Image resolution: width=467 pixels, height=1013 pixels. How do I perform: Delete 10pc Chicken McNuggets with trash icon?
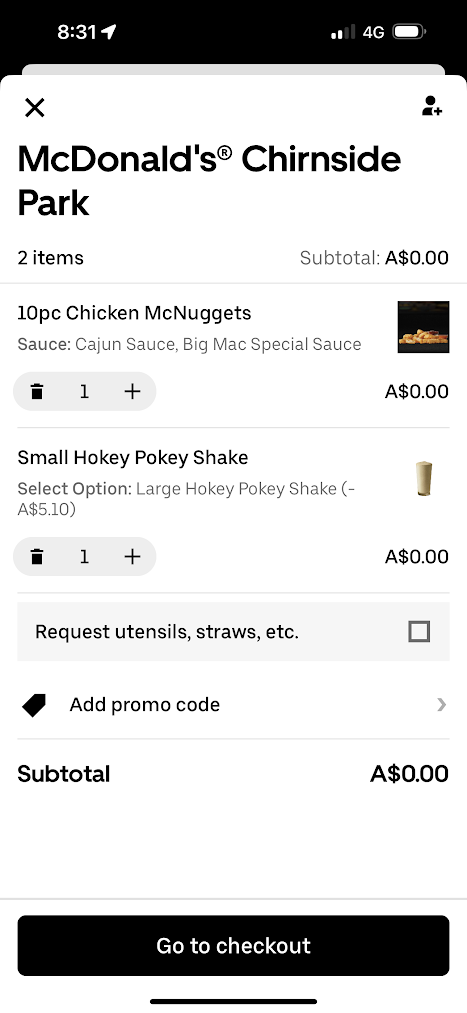click(37, 392)
